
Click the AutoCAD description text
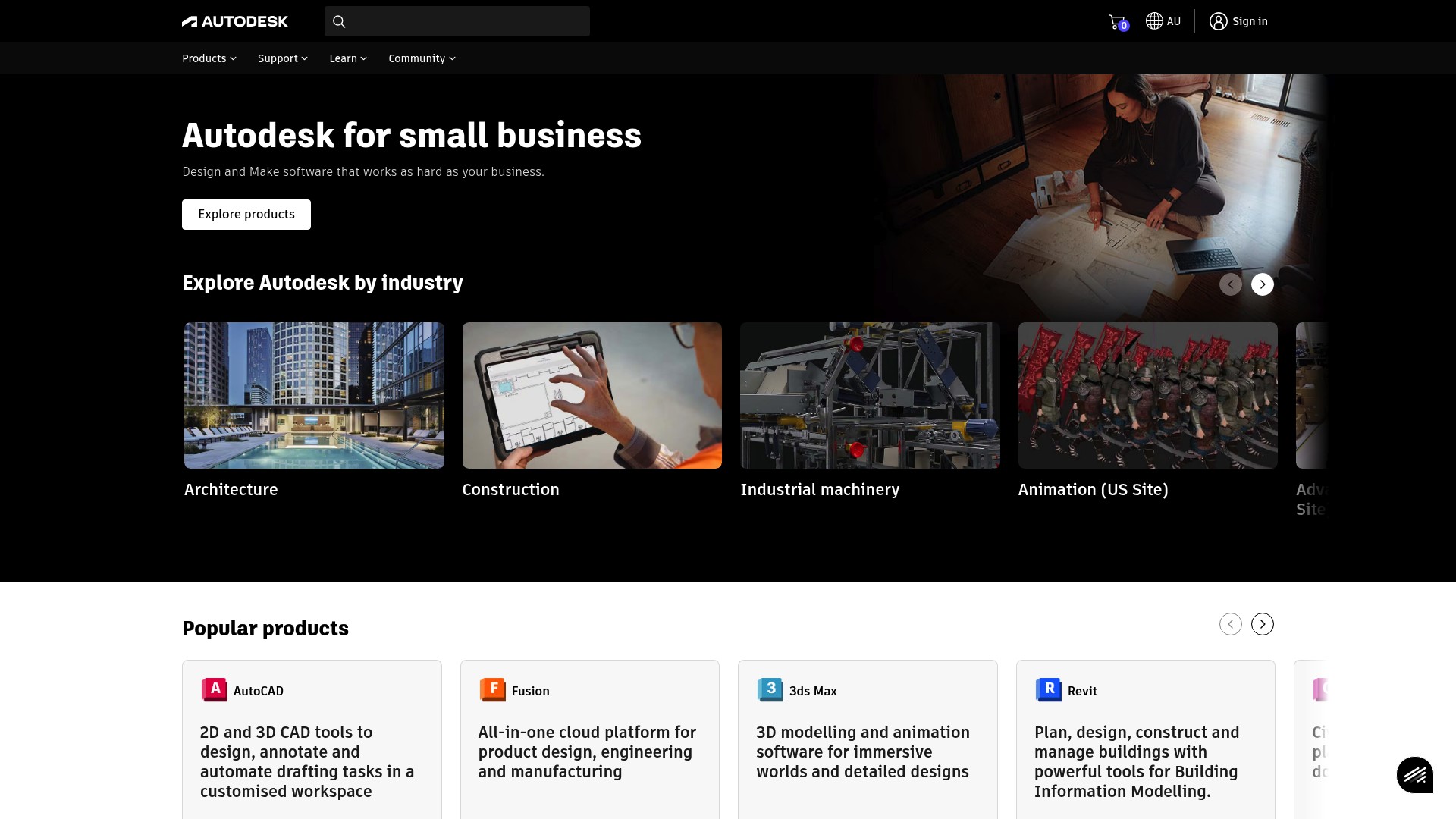(x=307, y=761)
